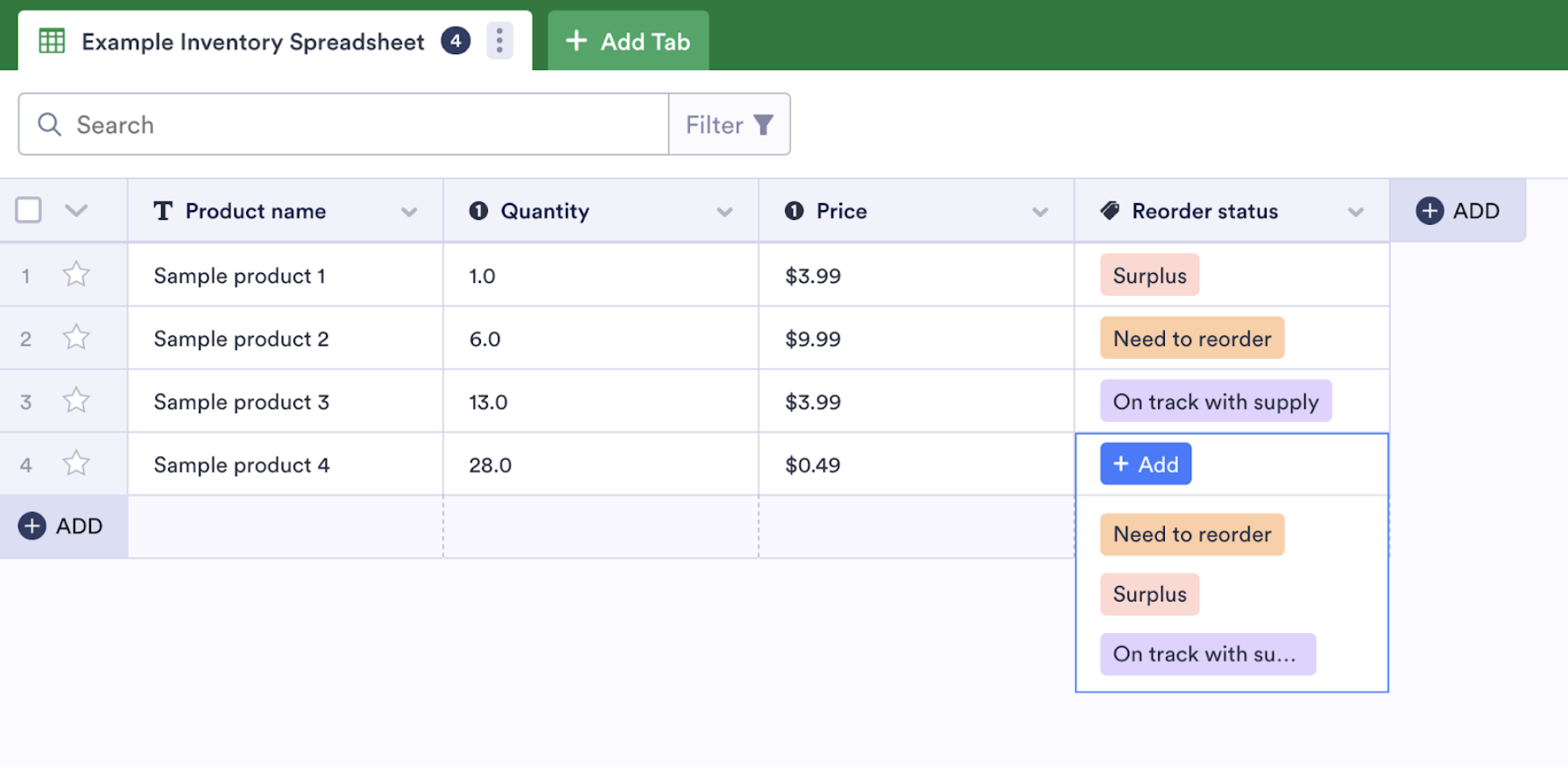This screenshot has width=1568, height=767.
Task: Select the Example Inventory Spreadsheet tab
Action: (x=252, y=41)
